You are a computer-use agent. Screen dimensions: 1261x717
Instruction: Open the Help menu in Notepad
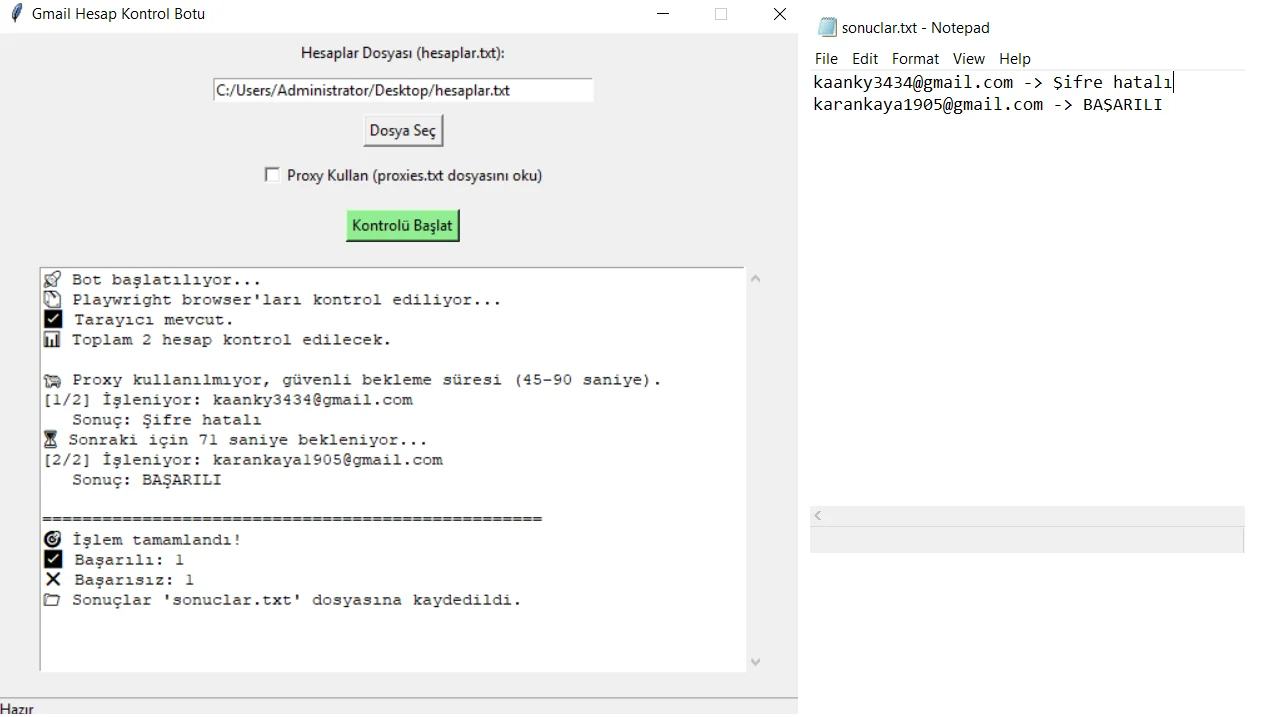point(1015,59)
